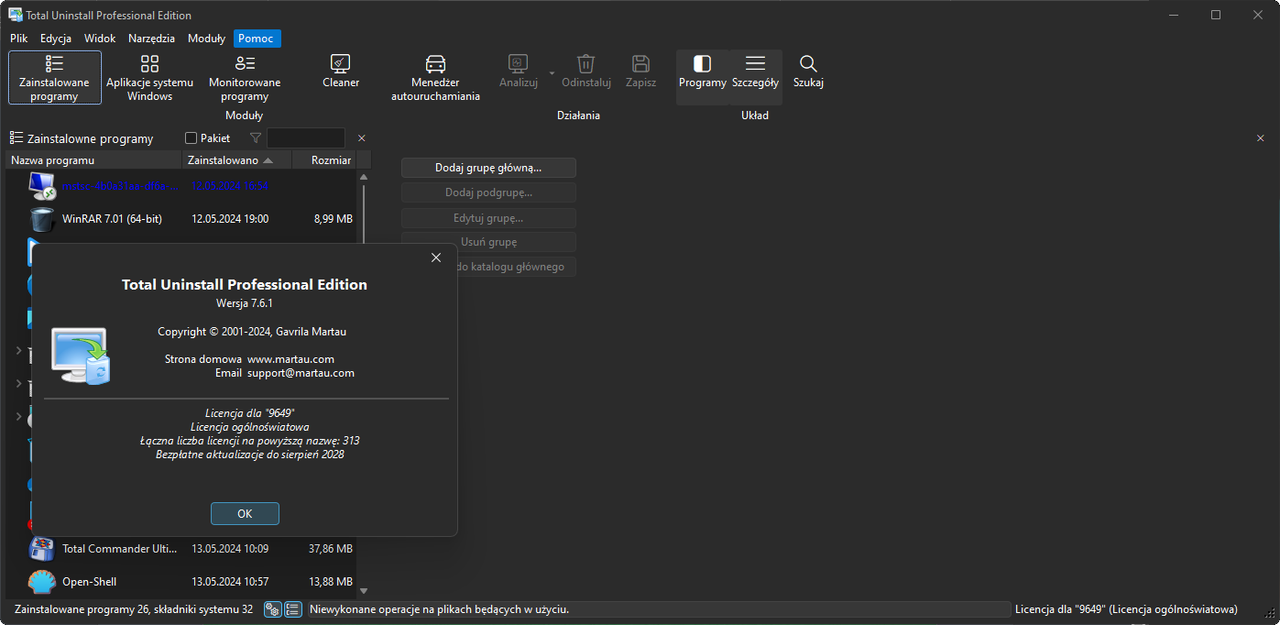Click the Open-Shell shell icon
This screenshot has height=625, width=1280.
point(42,581)
